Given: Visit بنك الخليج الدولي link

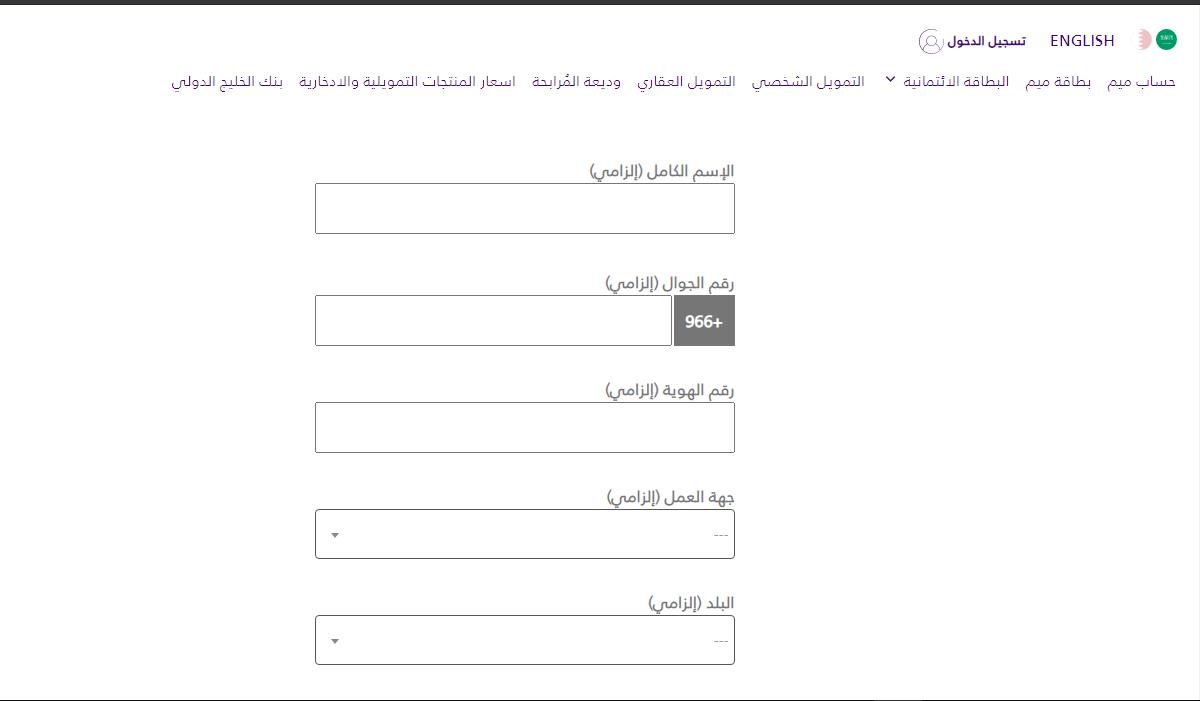Looking at the screenshot, I should 227,82.
